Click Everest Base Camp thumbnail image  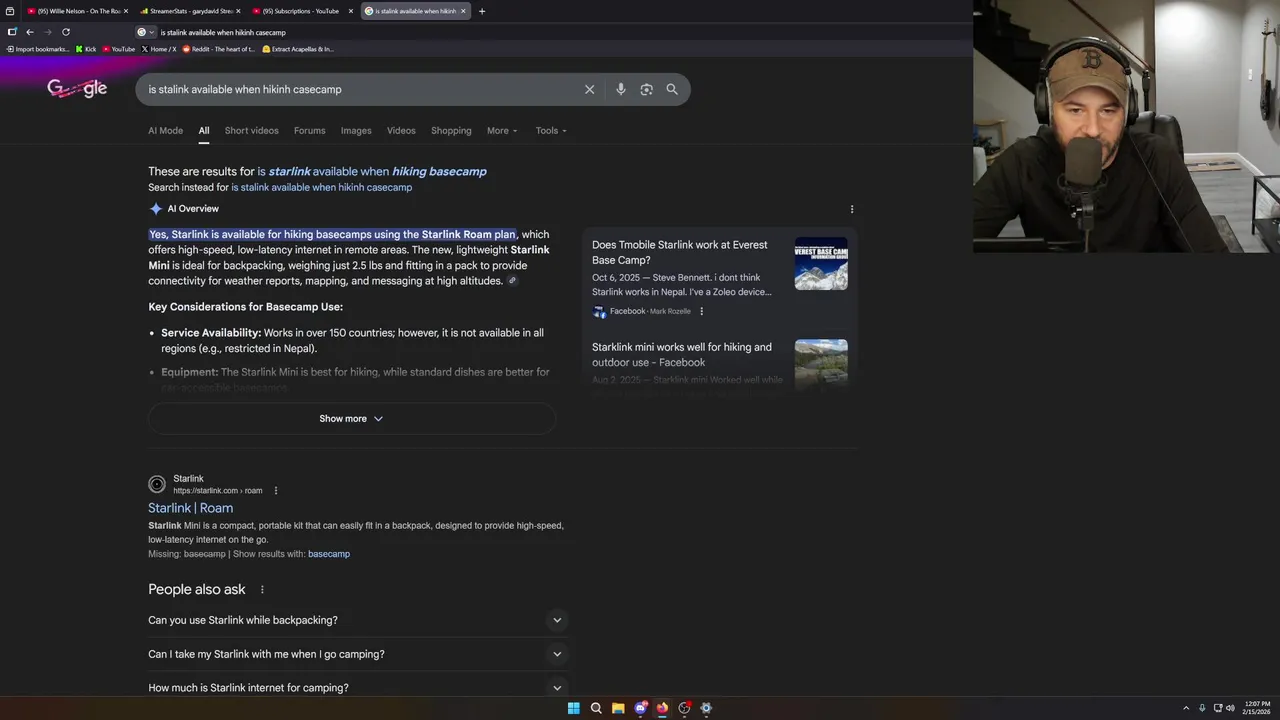pos(821,264)
